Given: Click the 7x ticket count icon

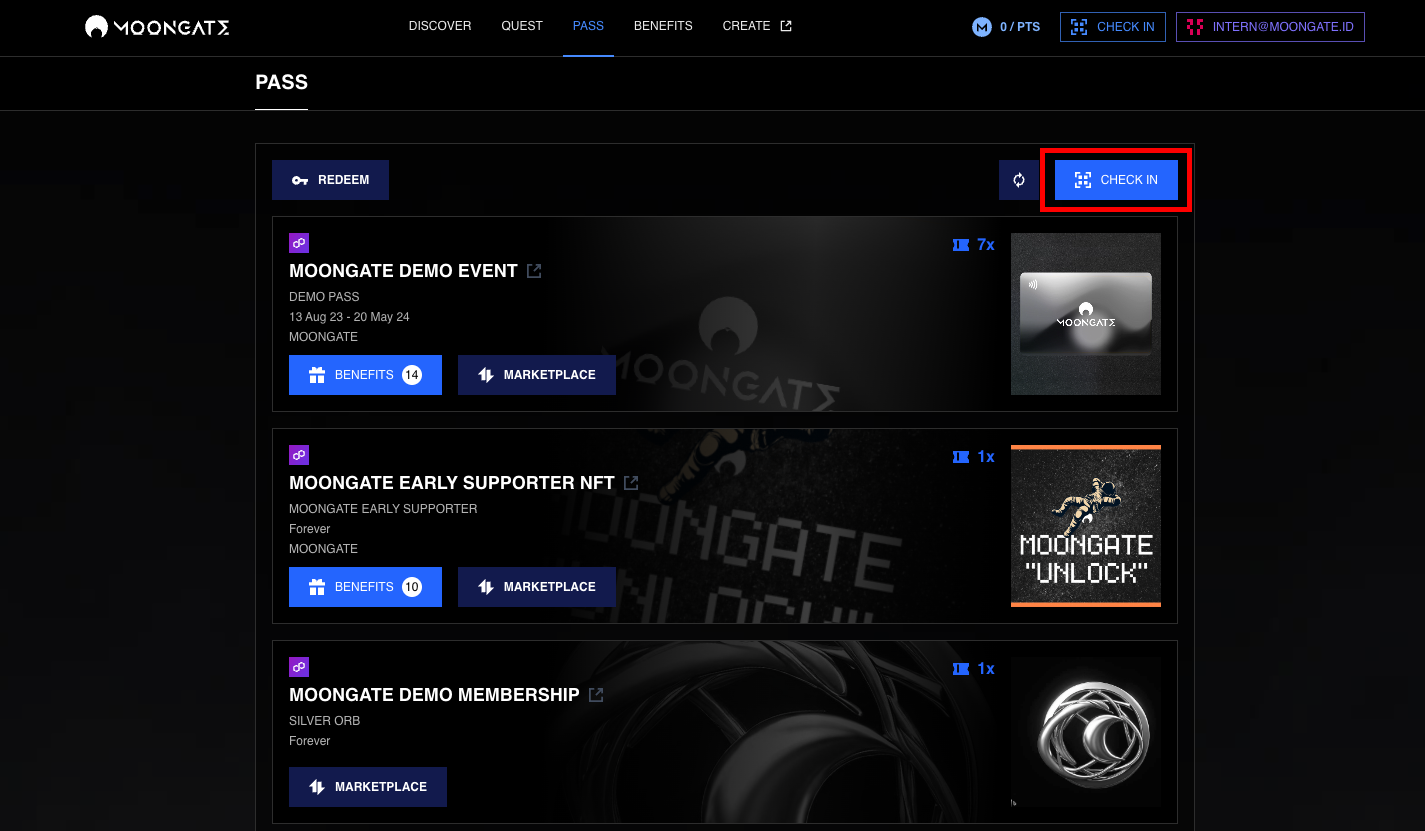Looking at the screenshot, I should click(961, 244).
